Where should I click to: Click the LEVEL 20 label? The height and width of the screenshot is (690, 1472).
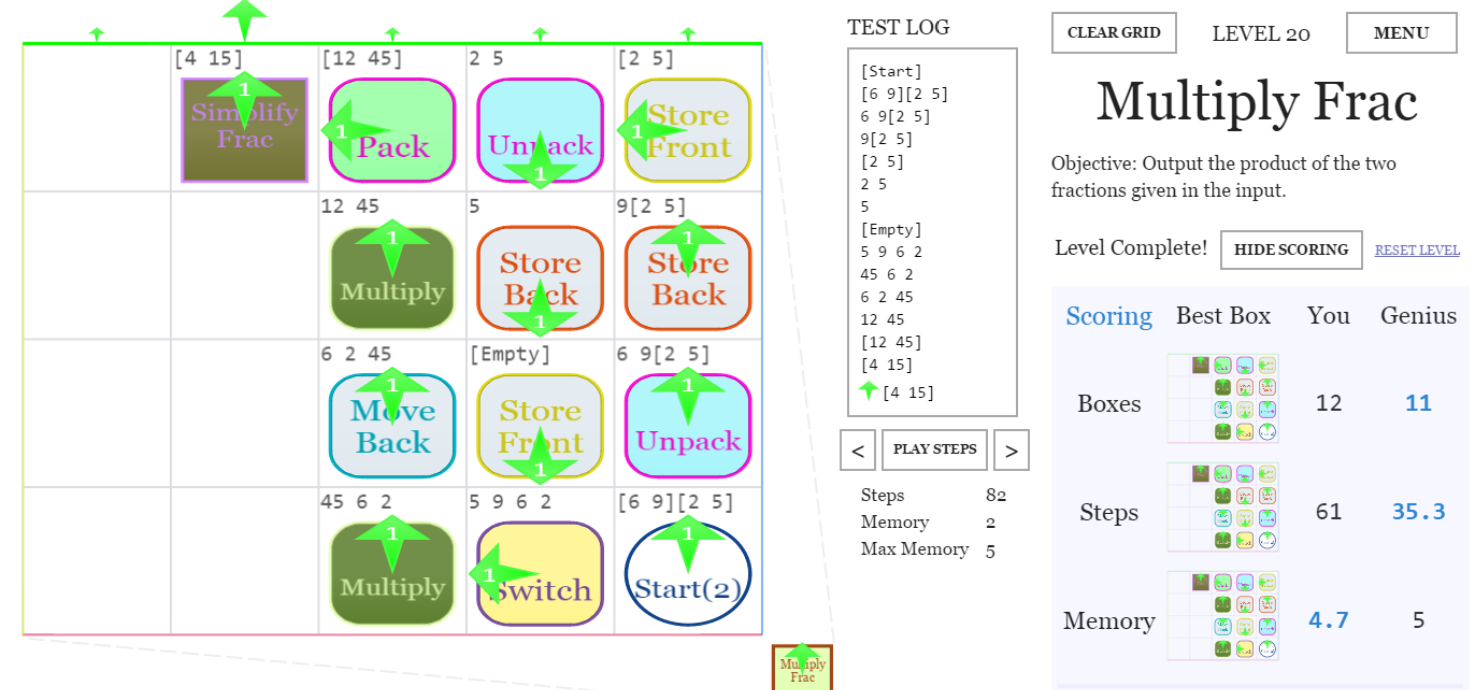[x=1261, y=33]
